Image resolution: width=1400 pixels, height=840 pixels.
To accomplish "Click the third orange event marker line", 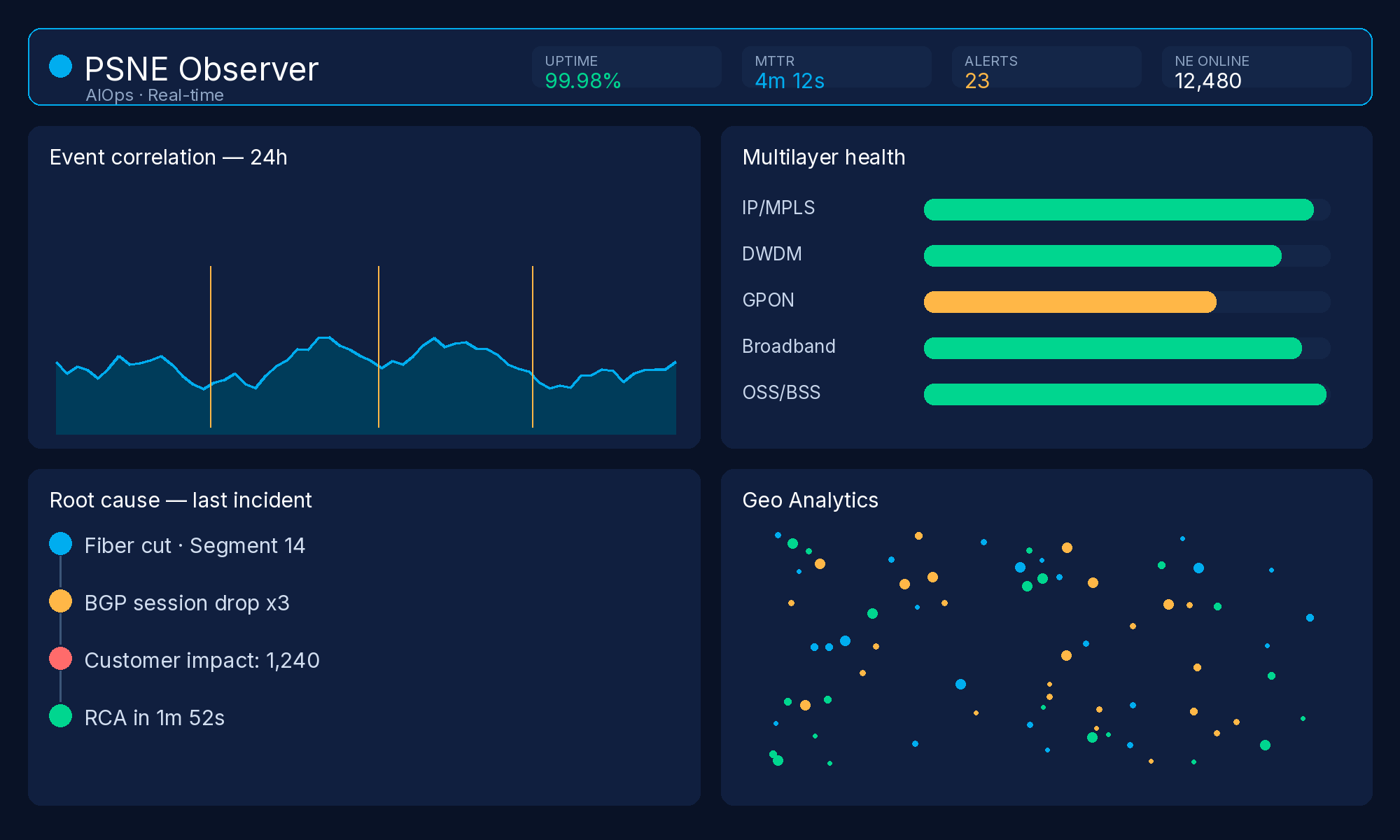I will (x=533, y=346).
